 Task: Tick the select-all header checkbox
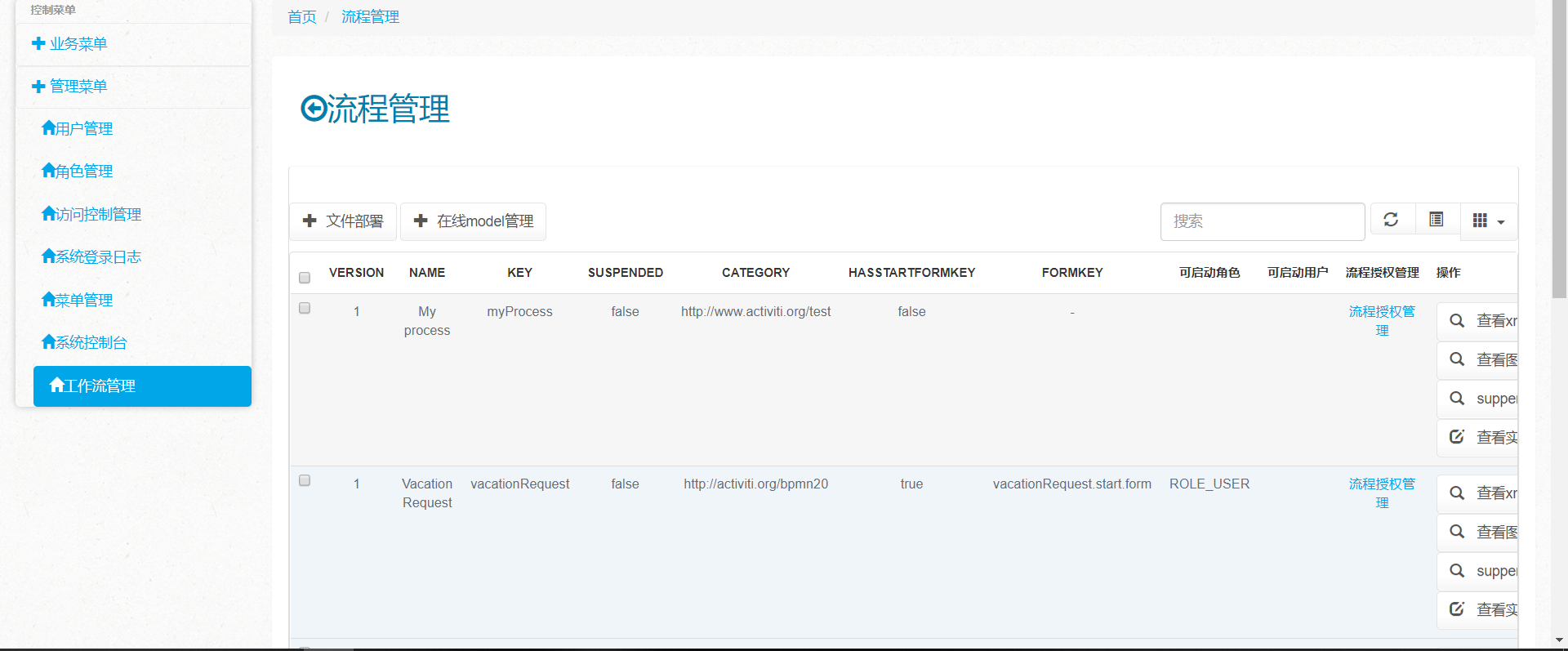pos(305,278)
